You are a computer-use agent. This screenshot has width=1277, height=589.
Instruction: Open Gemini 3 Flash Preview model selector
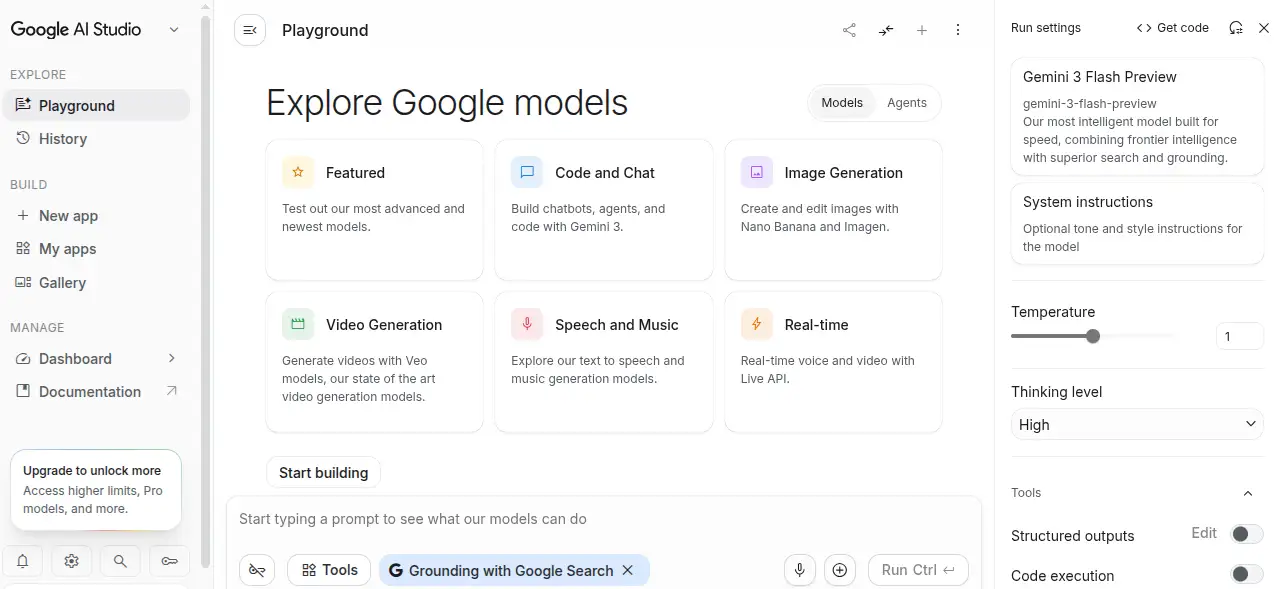point(1137,116)
